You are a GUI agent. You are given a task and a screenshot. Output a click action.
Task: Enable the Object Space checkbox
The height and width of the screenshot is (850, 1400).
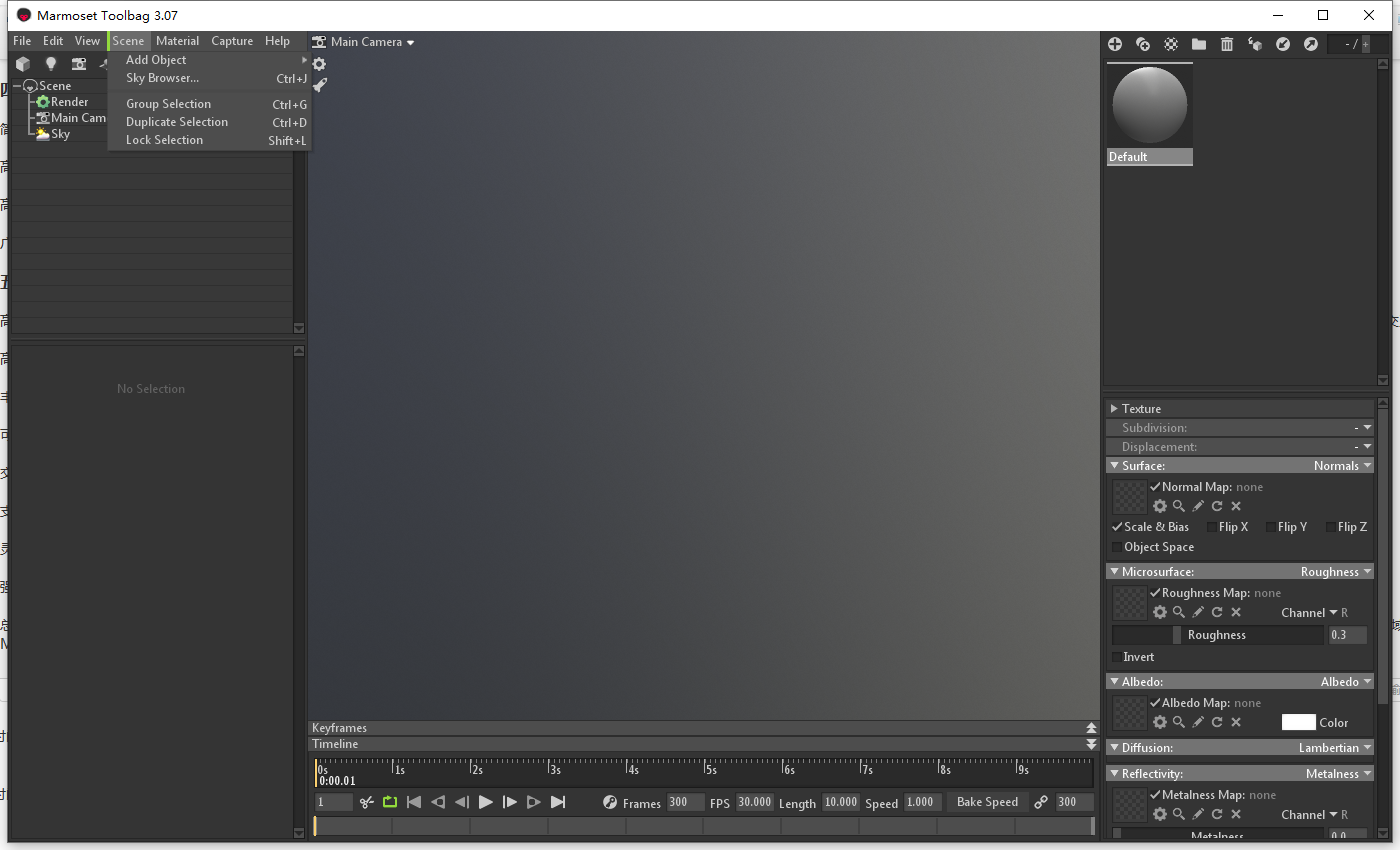click(x=1117, y=547)
